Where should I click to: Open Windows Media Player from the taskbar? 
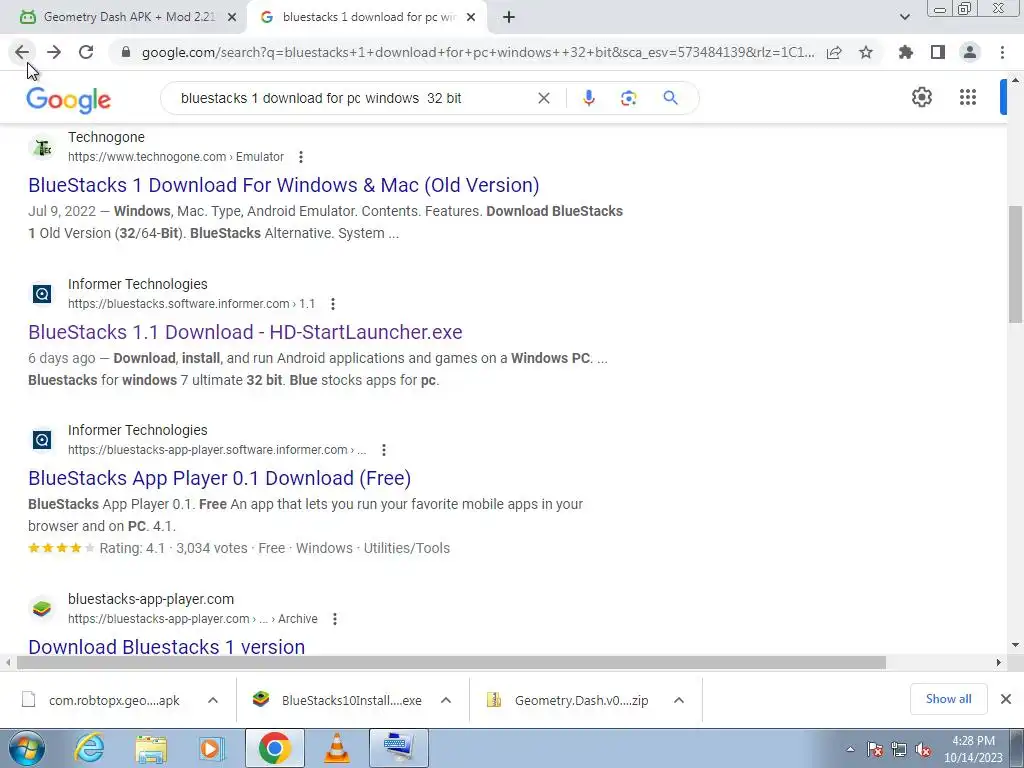tap(210, 748)
